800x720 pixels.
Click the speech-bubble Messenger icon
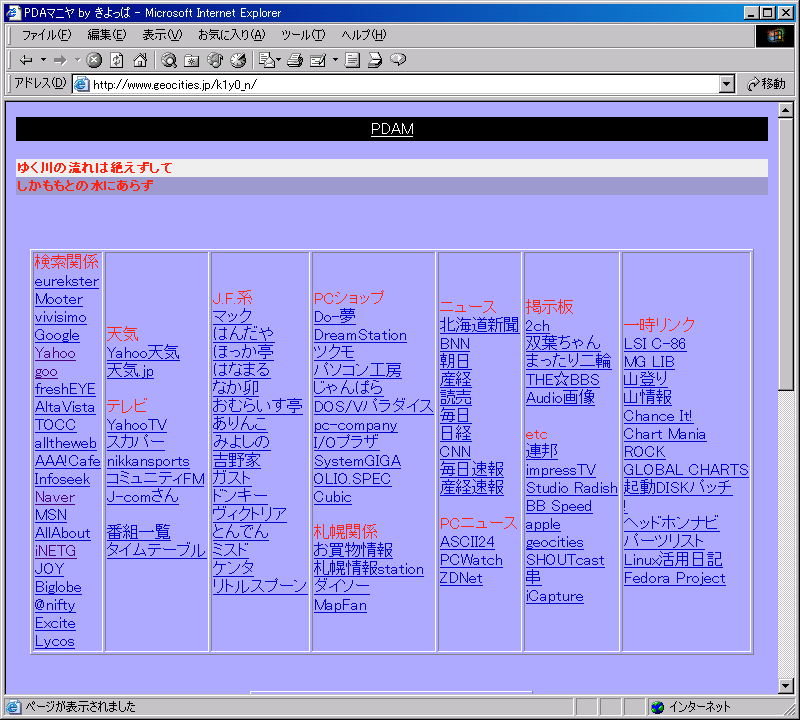(398, 60)
